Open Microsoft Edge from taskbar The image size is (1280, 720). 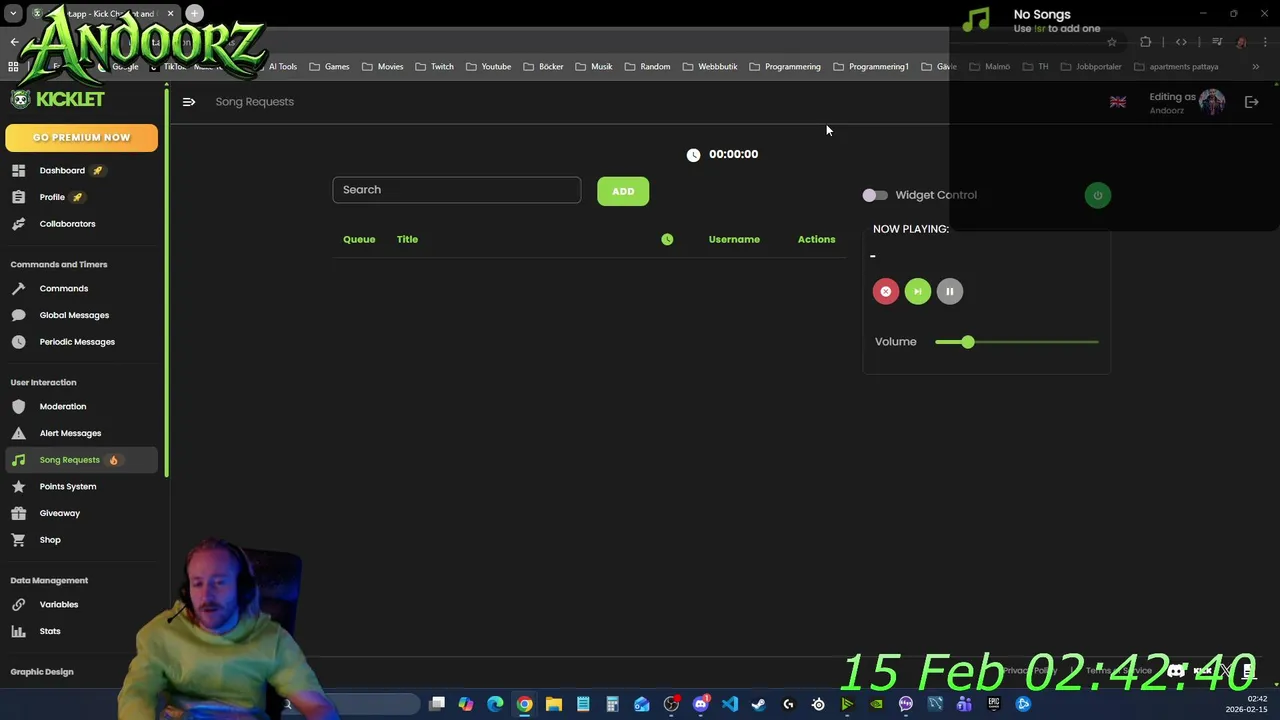pyautogui.click(x=495, y=705)
